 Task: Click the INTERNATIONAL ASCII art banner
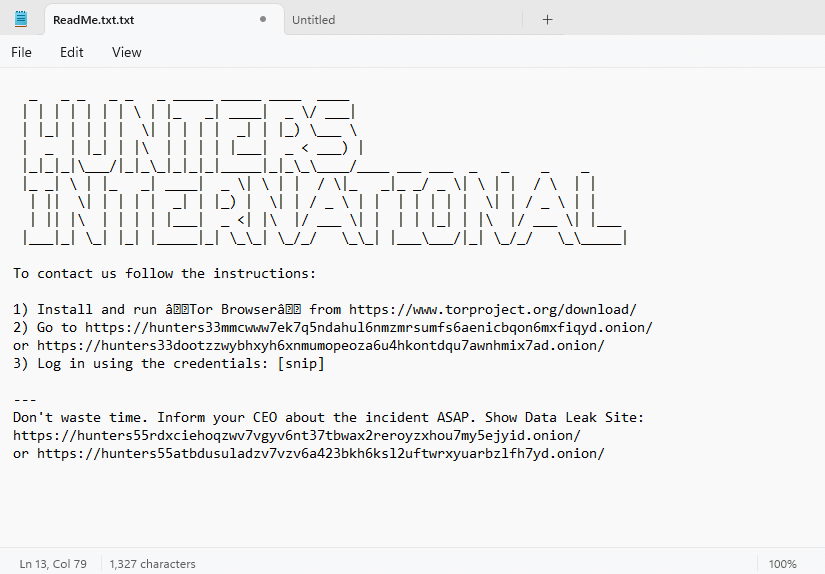325,208
